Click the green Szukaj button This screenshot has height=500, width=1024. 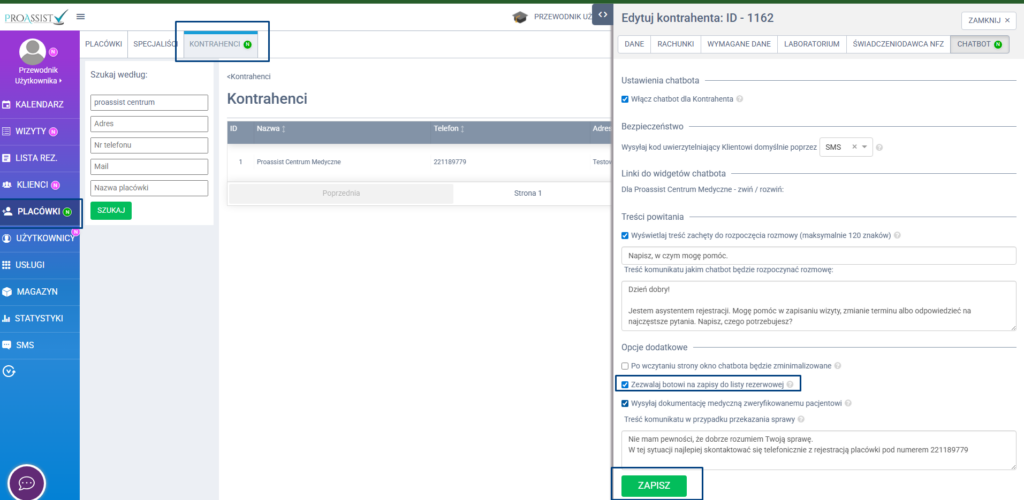pos(111,210)
